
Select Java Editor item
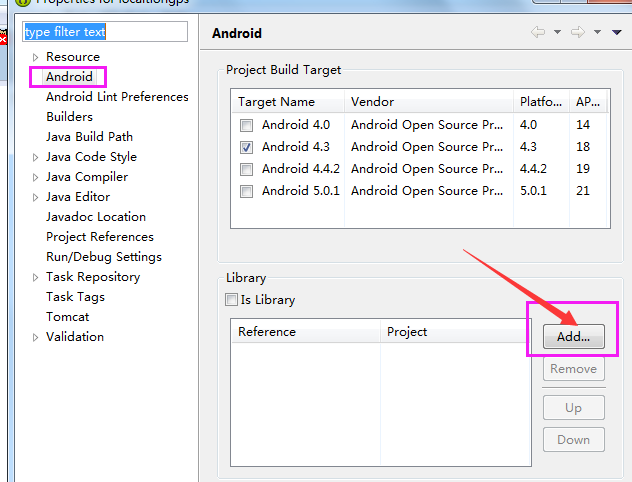pos(78,197)
